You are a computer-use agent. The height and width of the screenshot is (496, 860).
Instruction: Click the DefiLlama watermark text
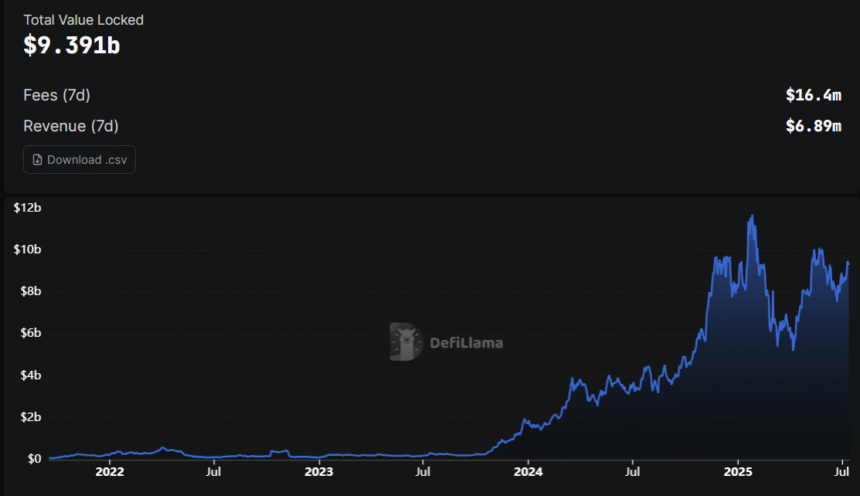click(x=465, y=343)
